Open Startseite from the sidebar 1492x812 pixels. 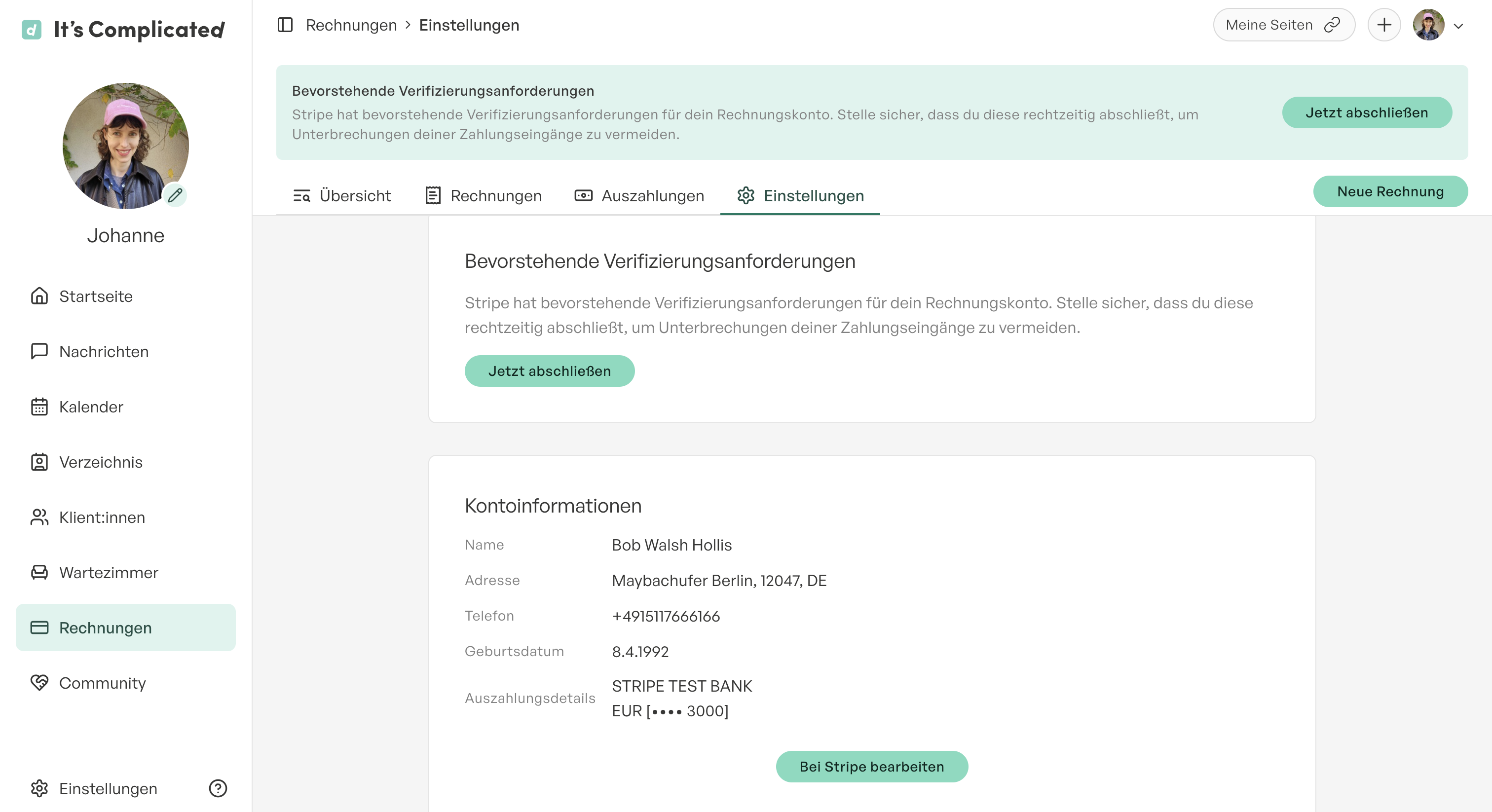point(95,296)
